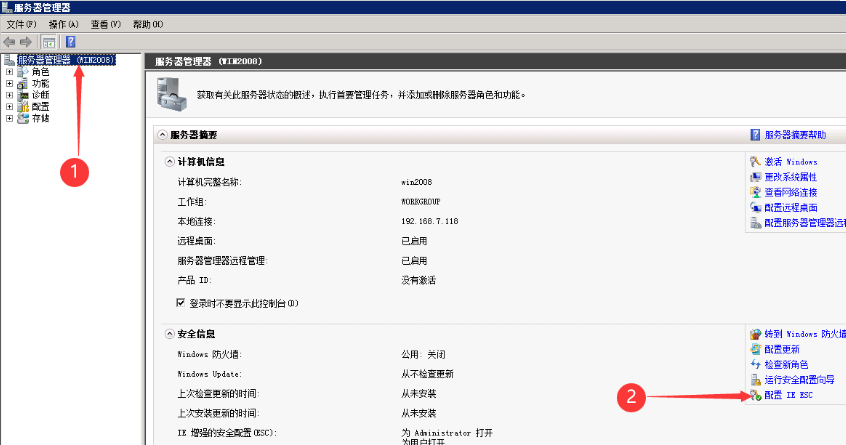Click the 从不检查更新 value

coord(427,374)
